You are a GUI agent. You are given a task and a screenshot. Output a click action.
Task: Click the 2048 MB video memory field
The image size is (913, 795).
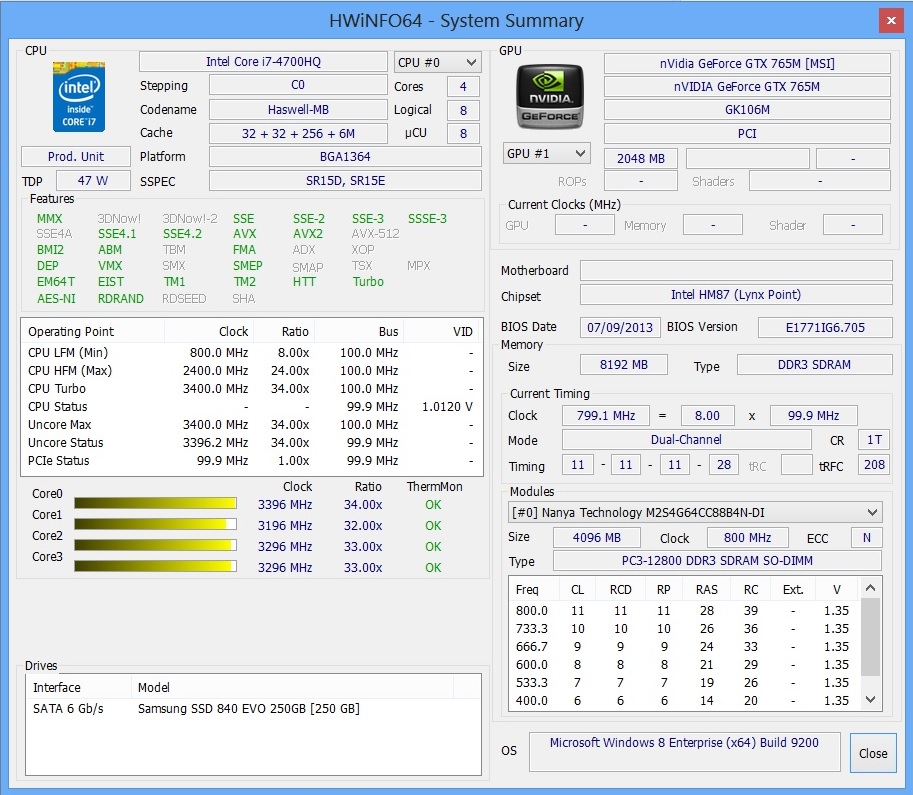pyautogui.click(x=640, y=158)
